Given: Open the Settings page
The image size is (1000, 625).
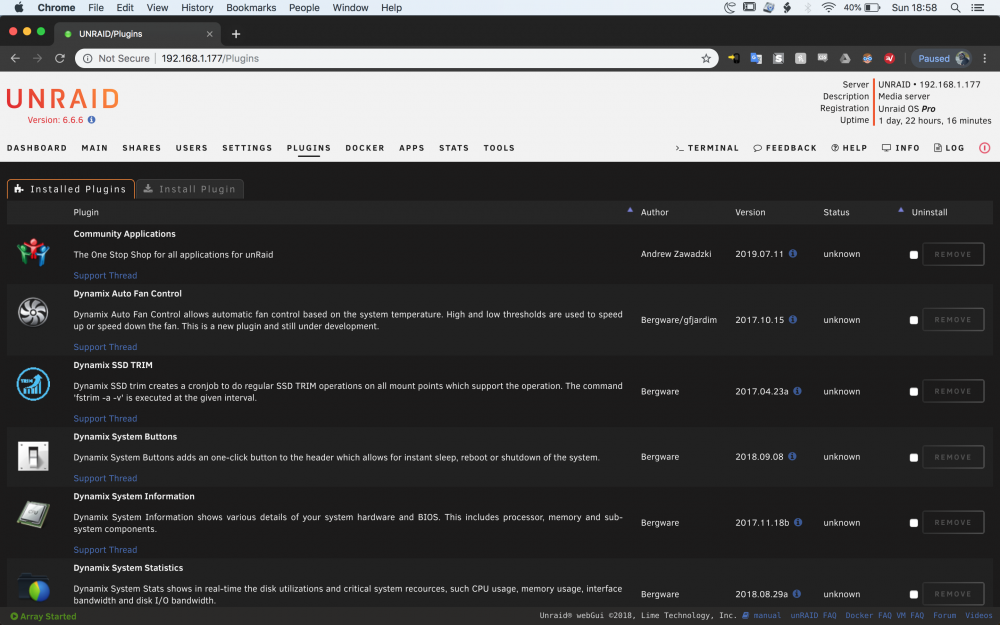Looking at the screenshot, I should (247, 148).
